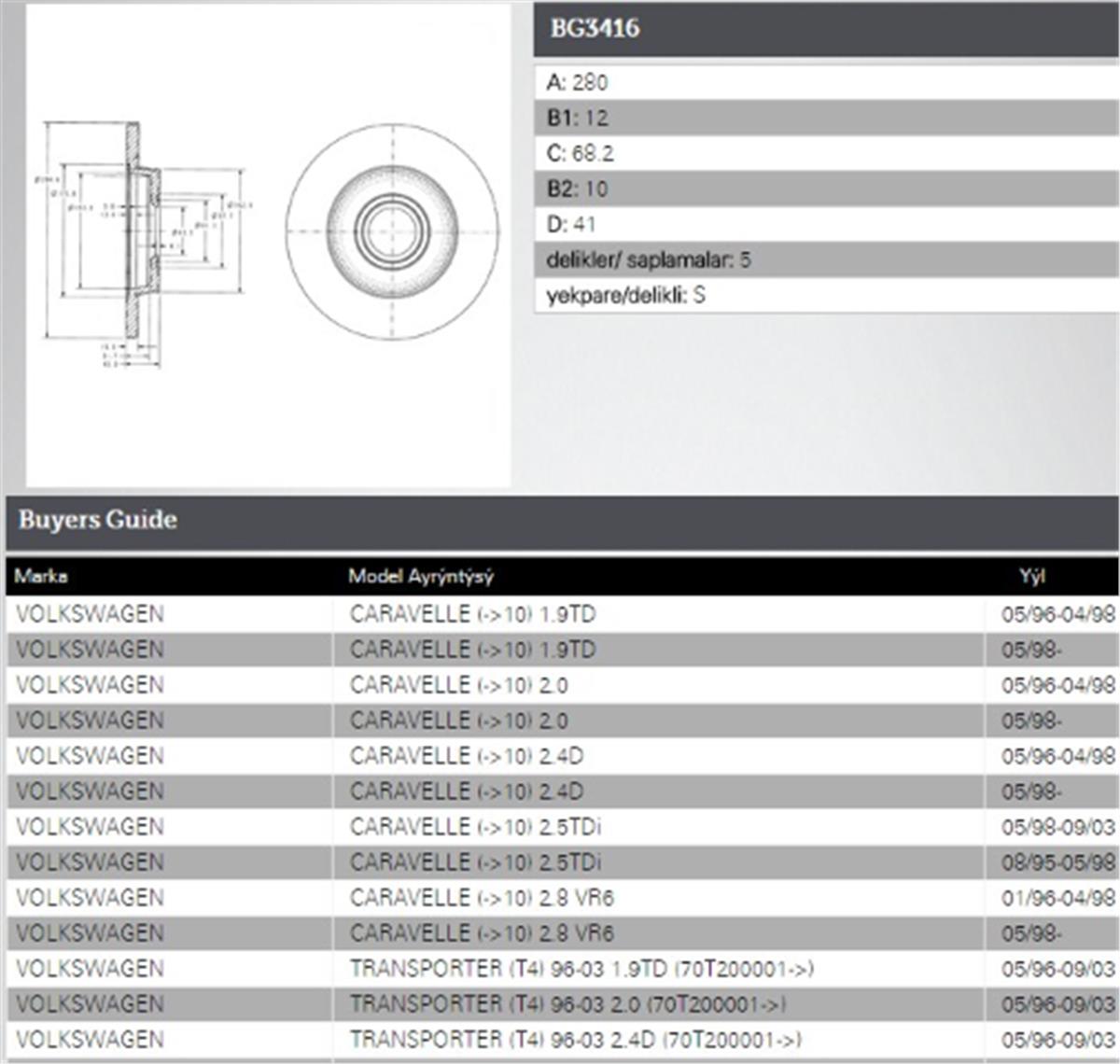Click VOLKSWAGEN in the TRANSPORTER 2.4D row
1120x1064 pixels.
pyautogui.click(x=90, y=1040)
